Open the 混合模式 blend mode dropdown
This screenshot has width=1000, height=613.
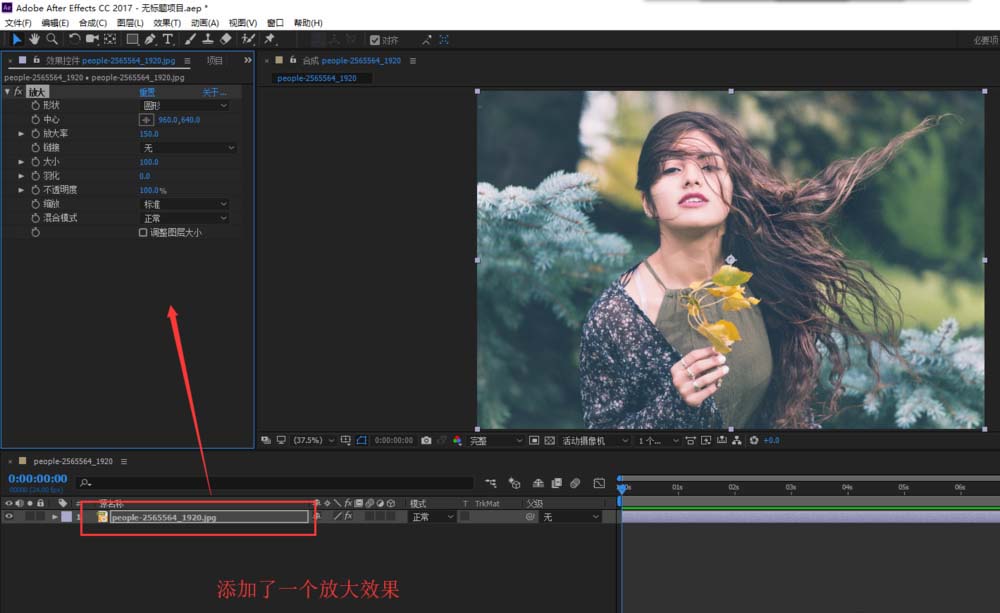[184, 218]
